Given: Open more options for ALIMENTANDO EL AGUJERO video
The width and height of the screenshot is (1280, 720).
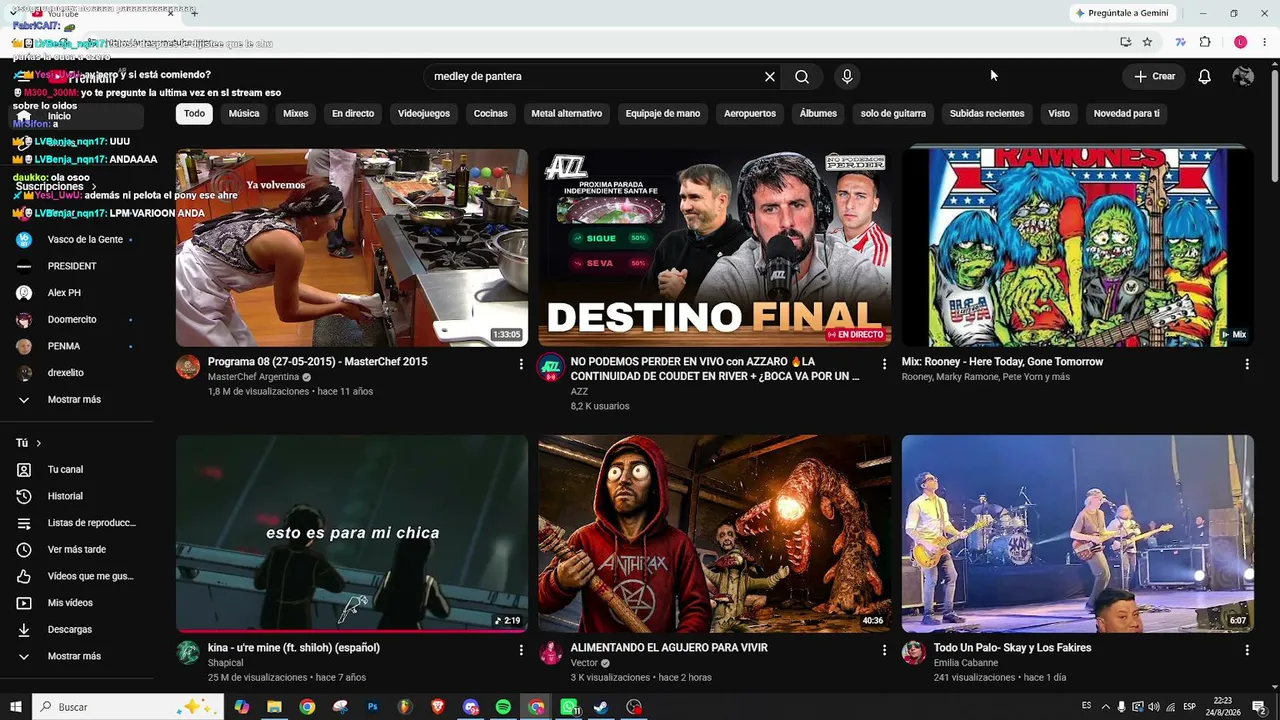Looking at the screenshot, I should pos(884,650).
